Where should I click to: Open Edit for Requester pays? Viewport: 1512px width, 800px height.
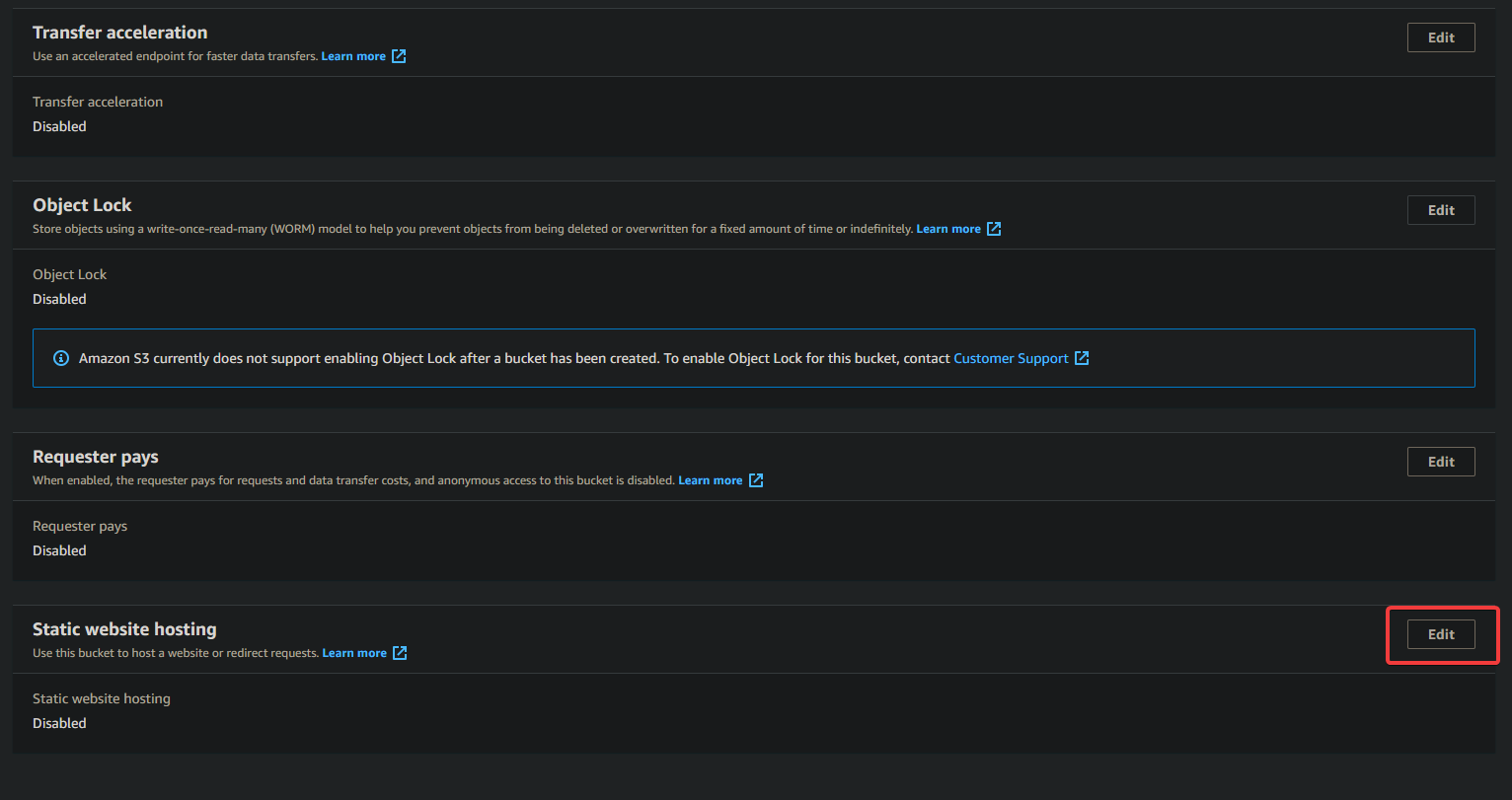(1440, 462)
